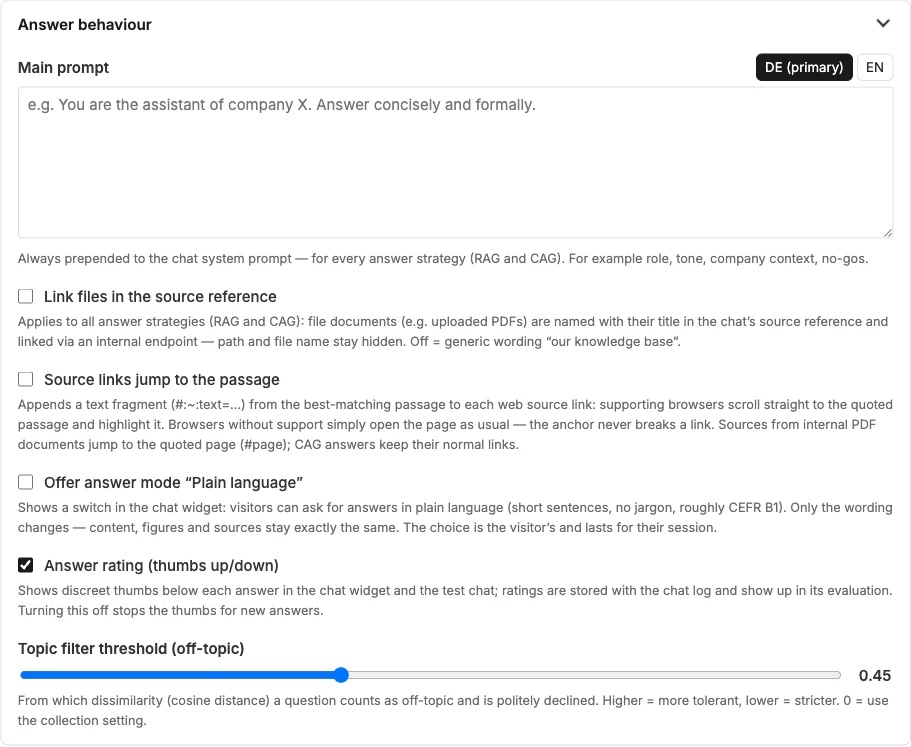Enable Offer answer mode Plain language checkbox
The width and height of the screenshot is (911, 747).
point(26,482)
